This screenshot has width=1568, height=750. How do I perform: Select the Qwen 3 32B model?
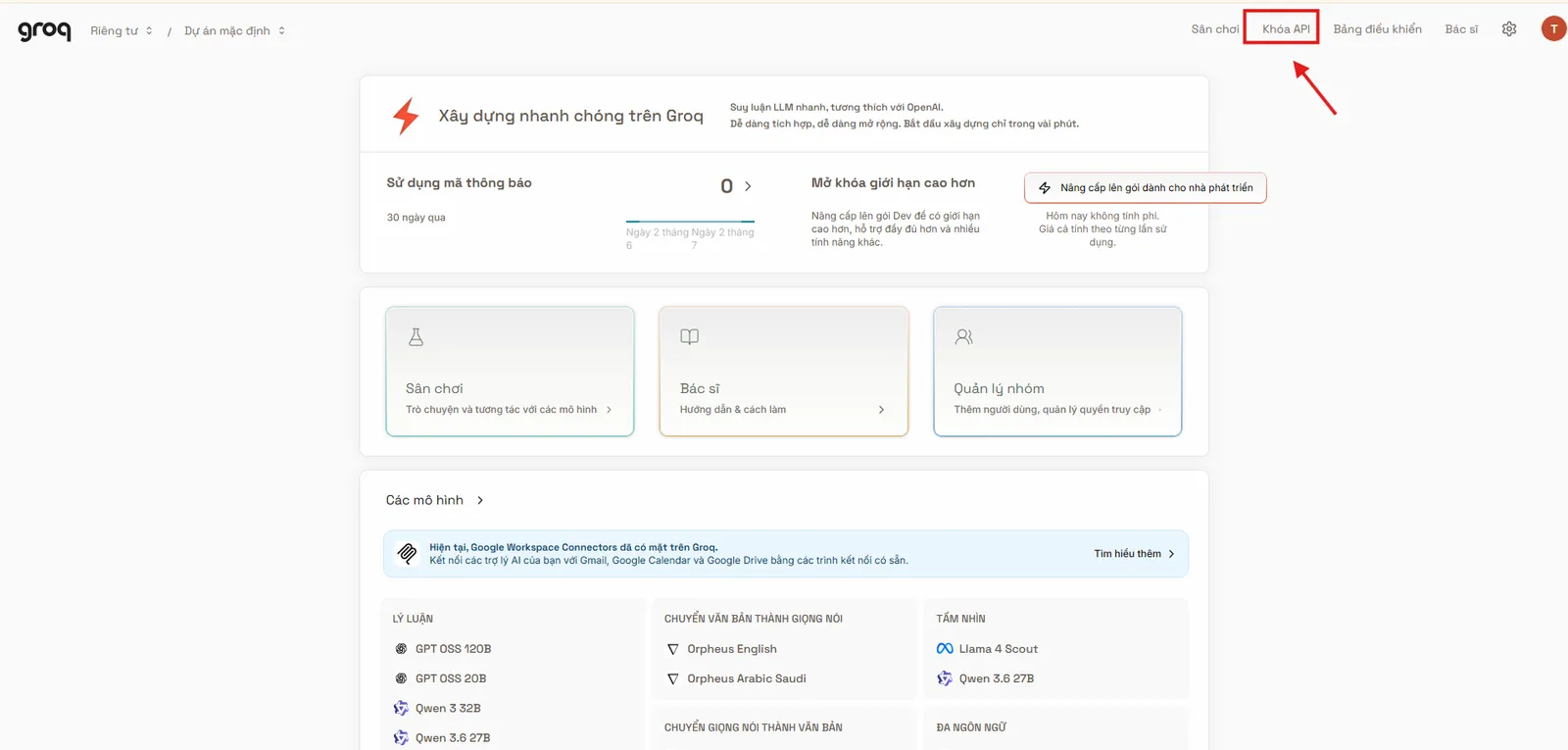tap(448, 708)
